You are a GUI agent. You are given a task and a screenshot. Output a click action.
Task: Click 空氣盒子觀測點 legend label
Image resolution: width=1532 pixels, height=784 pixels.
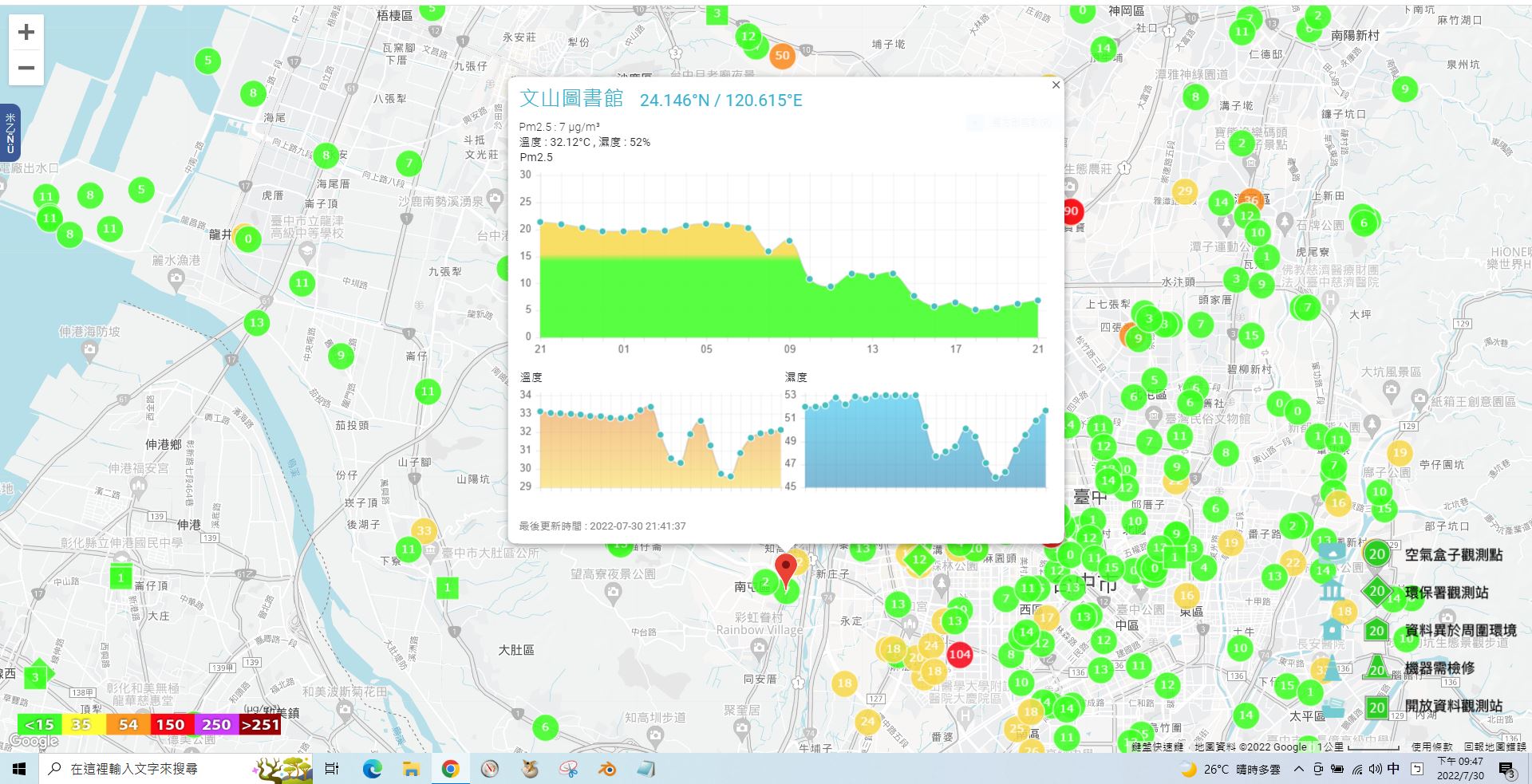(1453, 555)
